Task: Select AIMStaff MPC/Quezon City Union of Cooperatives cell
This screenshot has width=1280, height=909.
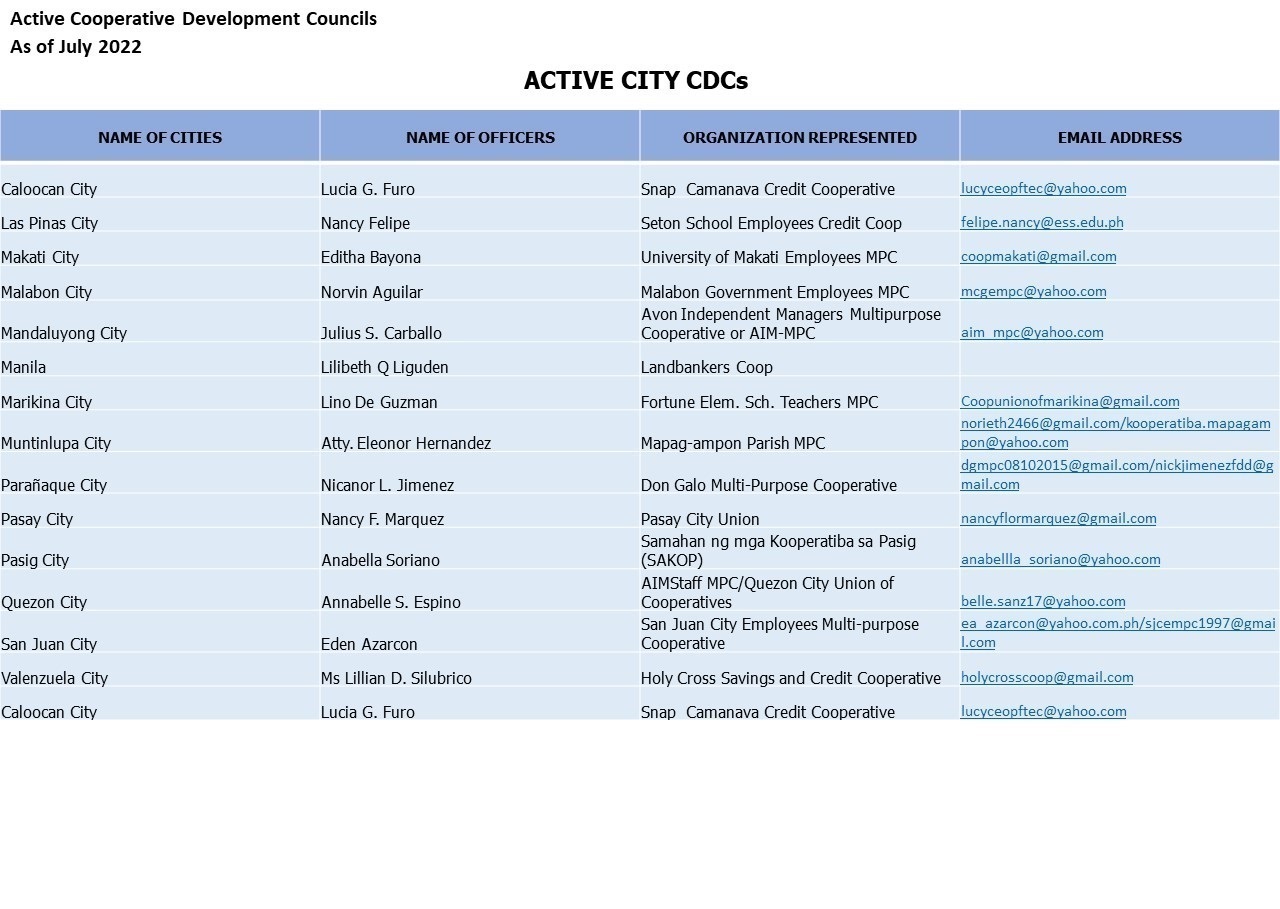Action: coord(800,592)
